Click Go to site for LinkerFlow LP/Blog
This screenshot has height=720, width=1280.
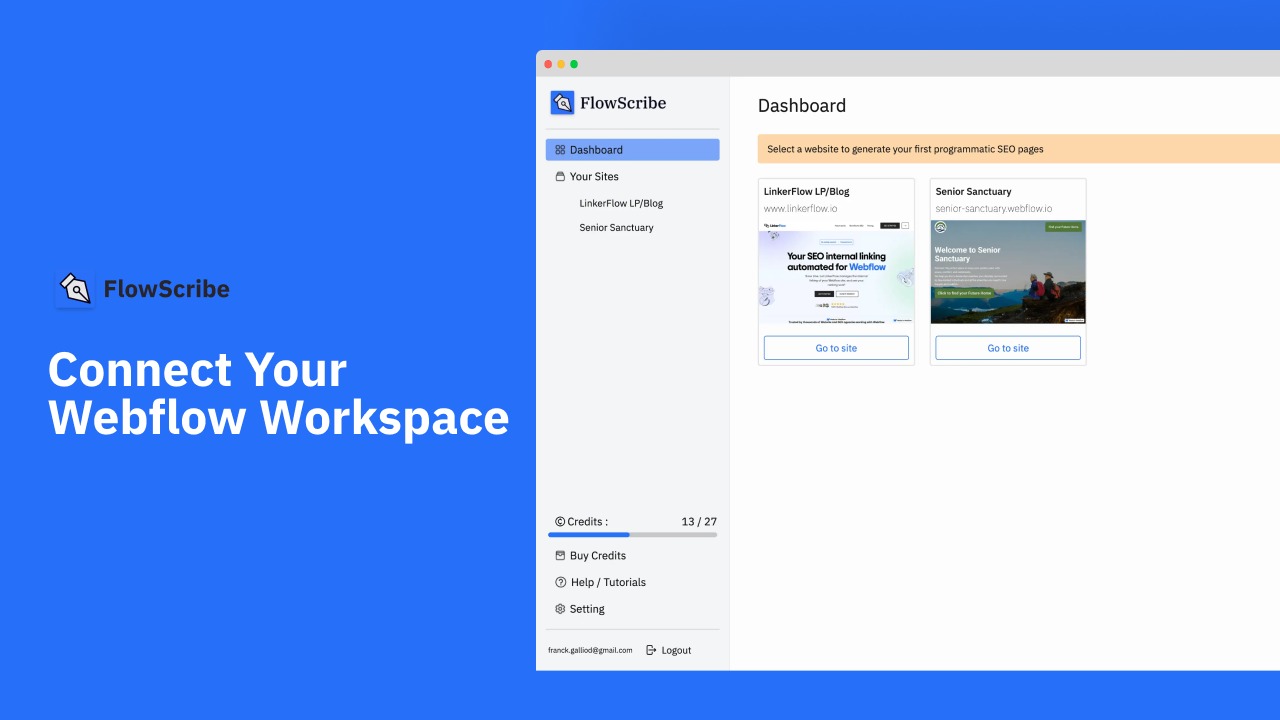click(836, 348)
